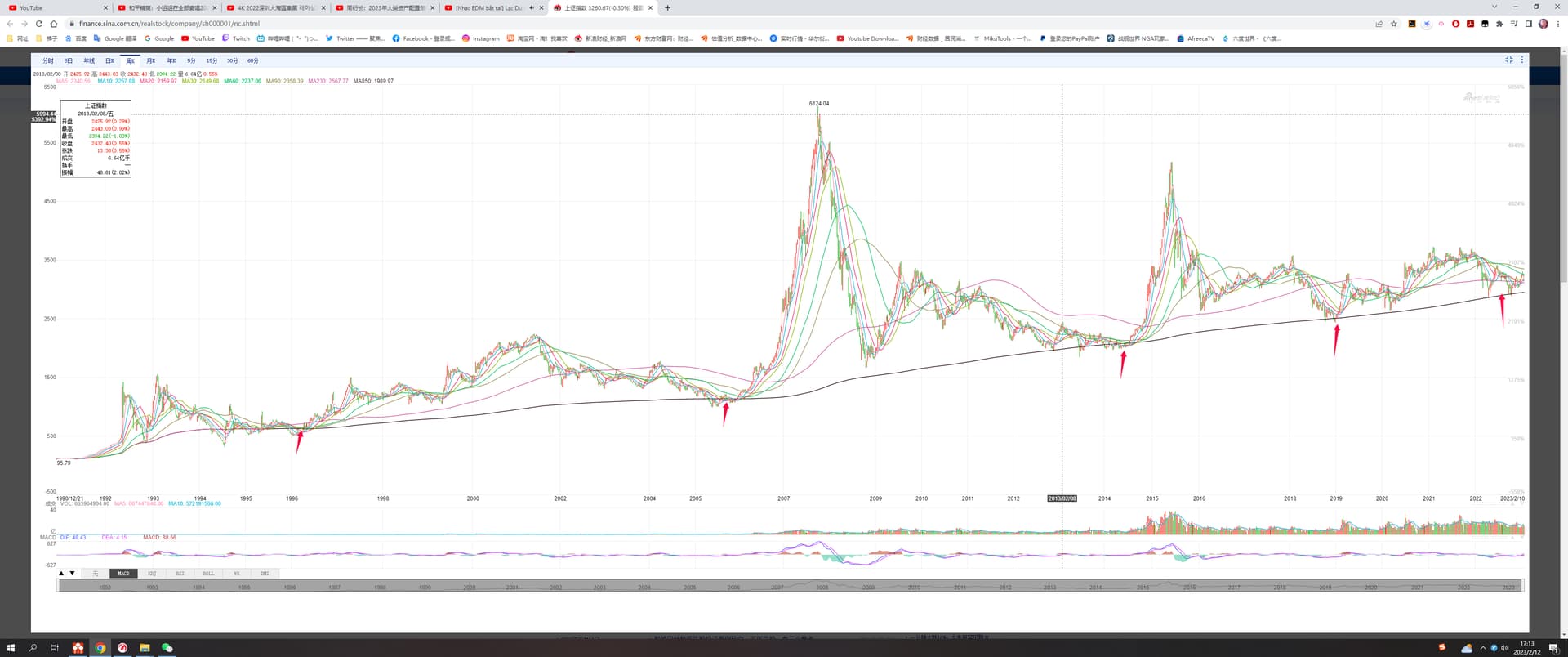This screenshot has height=657, width=1568.
Task: Click the left handle of the range slider
Action: (57, 586)
